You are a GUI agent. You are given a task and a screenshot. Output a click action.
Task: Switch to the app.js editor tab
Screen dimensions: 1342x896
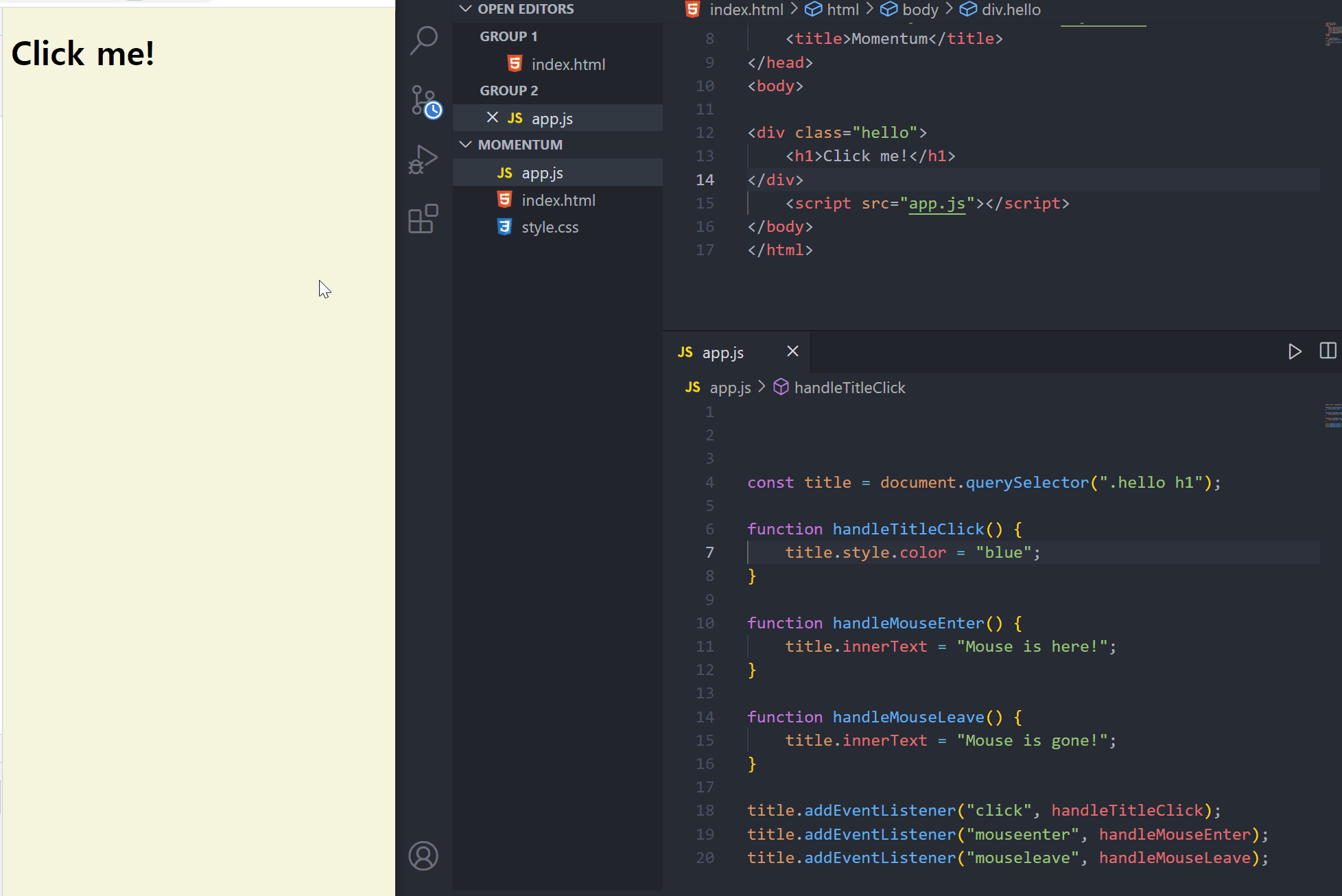point(722,353)
